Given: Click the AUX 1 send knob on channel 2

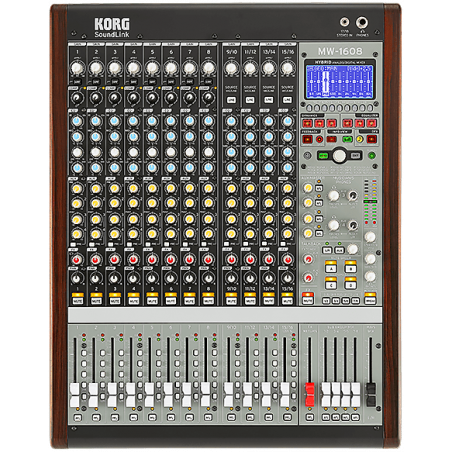Looking at the screenshot, I should pyautogui.click(x=96, y=189).
